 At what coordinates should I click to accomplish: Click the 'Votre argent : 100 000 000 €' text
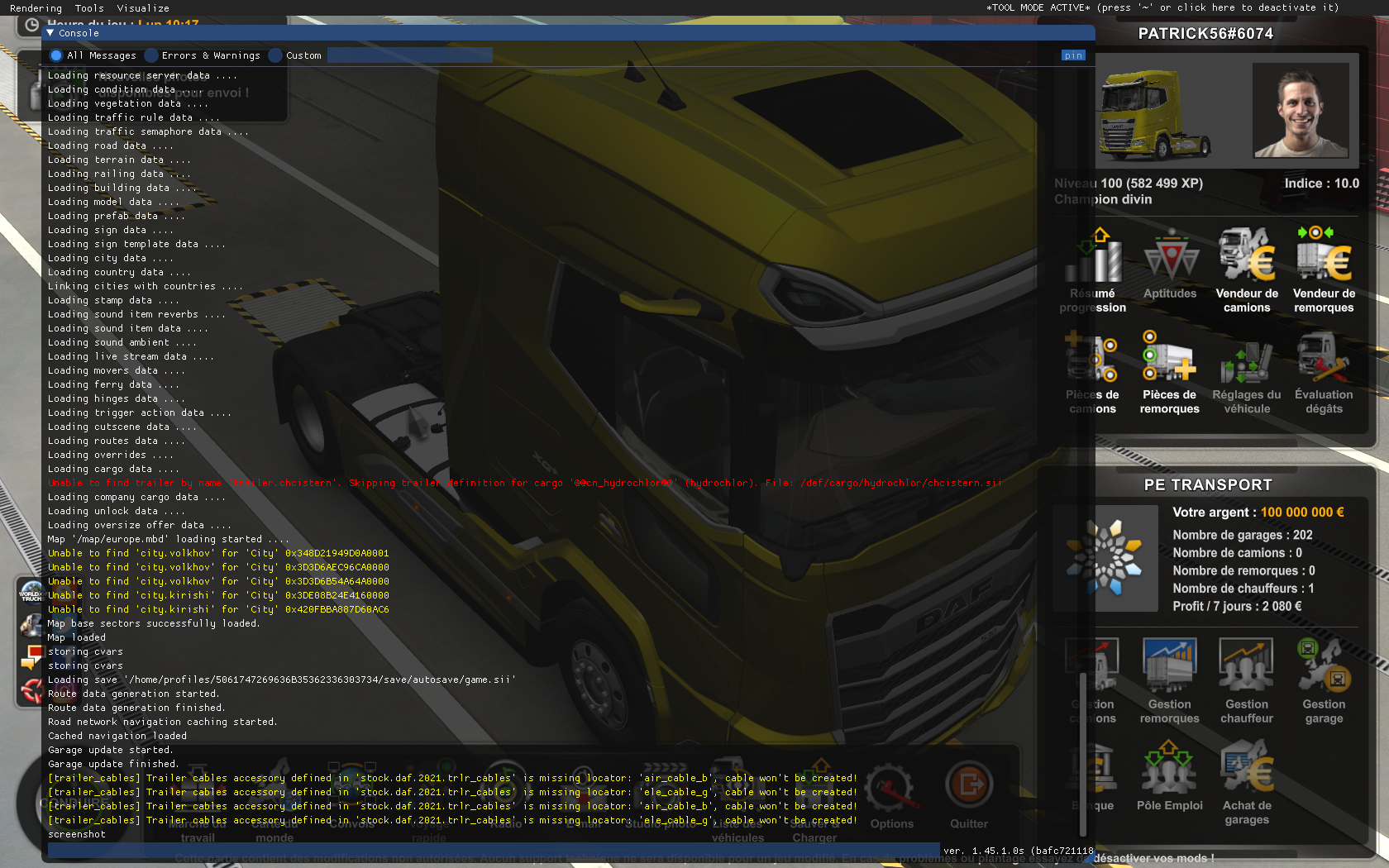pyautogui.click(x=1258, y=513)
